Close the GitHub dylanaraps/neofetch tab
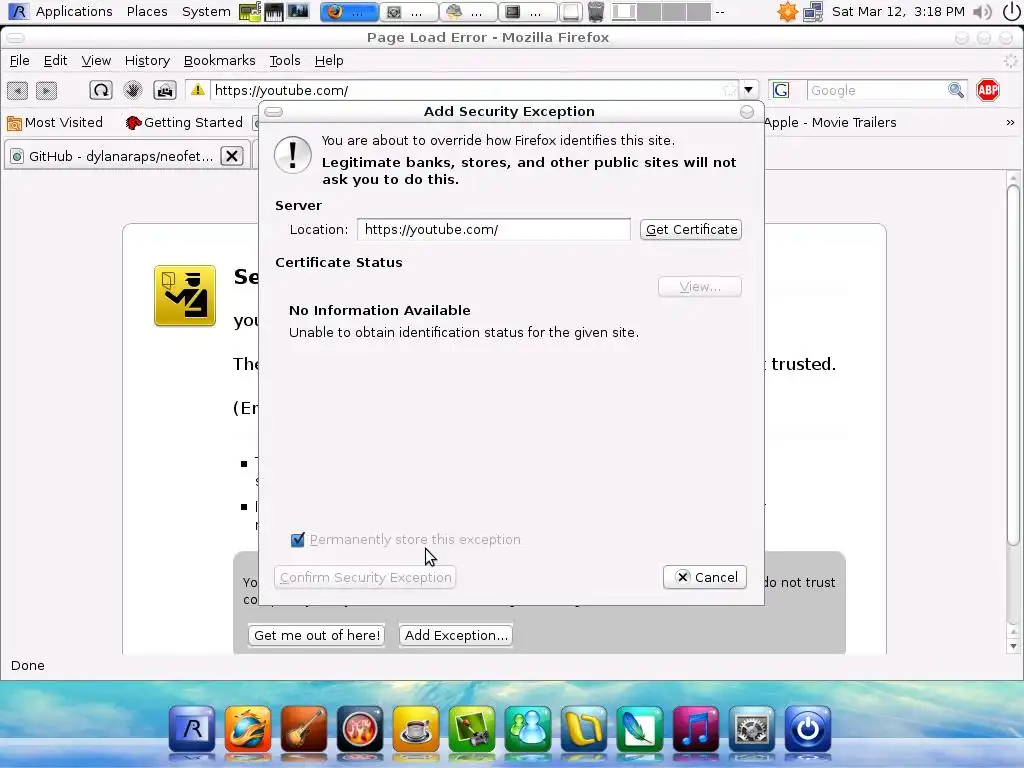The image size is (1024, 768). pos(232,156)
